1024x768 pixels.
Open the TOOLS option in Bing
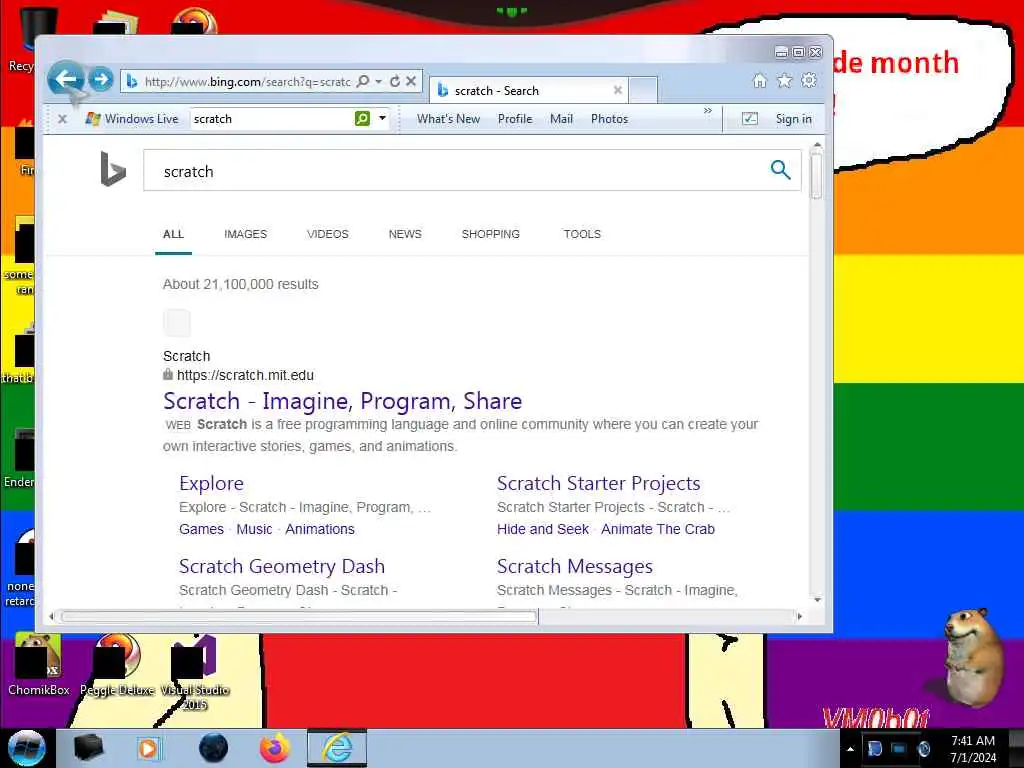click(582, 234)
